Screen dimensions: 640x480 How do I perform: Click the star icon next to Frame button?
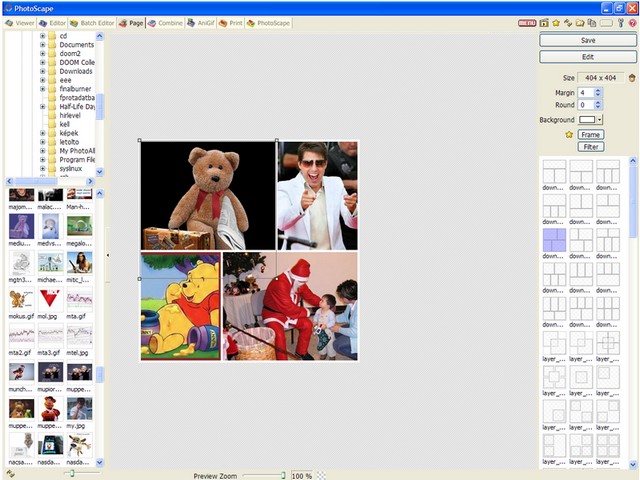569,135
